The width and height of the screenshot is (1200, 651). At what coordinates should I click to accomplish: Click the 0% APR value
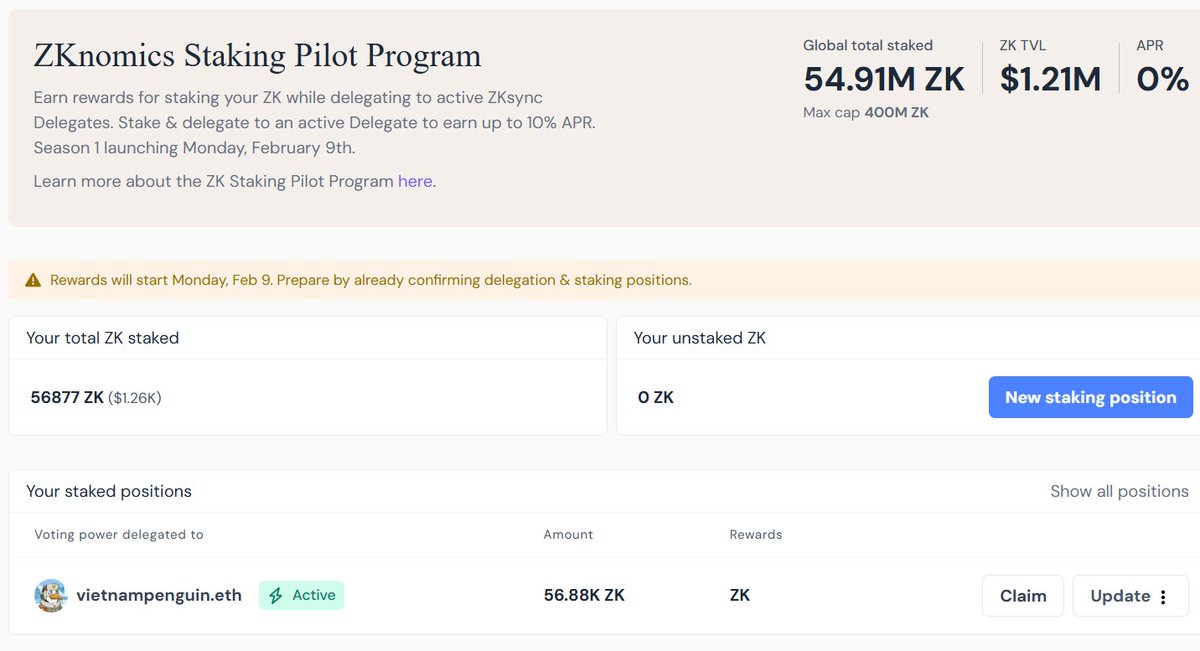click(1163, 79)
